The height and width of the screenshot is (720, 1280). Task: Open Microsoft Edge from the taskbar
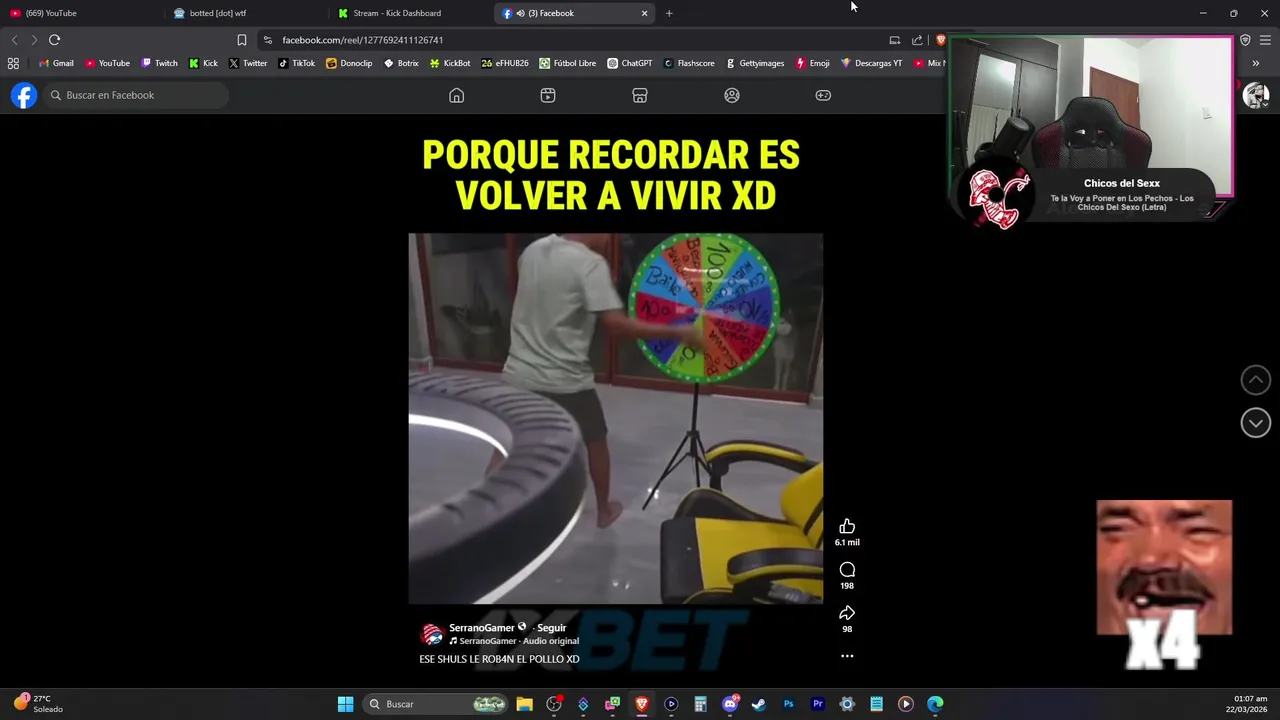[935, 704]
